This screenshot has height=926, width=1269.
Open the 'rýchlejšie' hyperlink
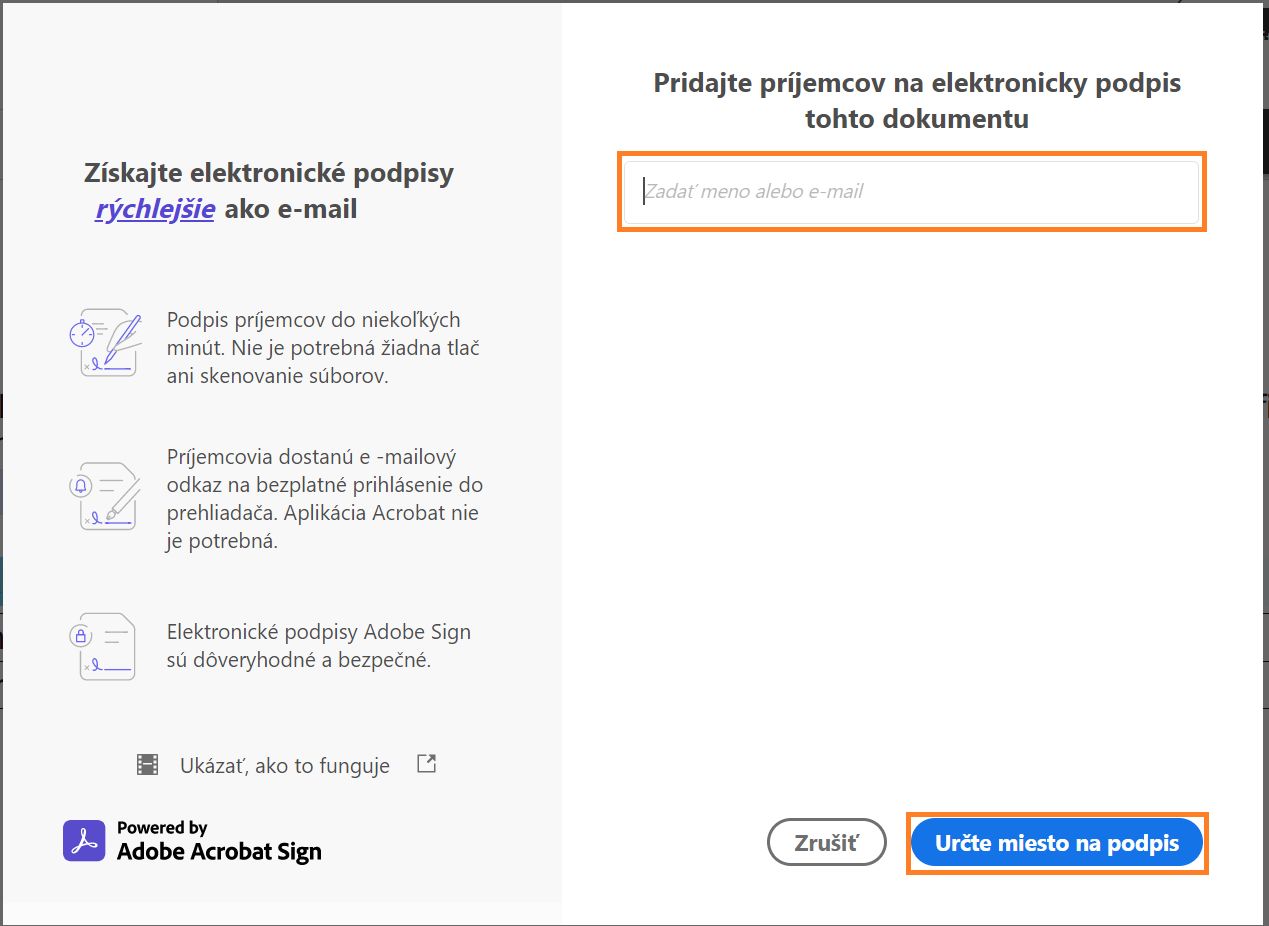[x=154, y=209]
